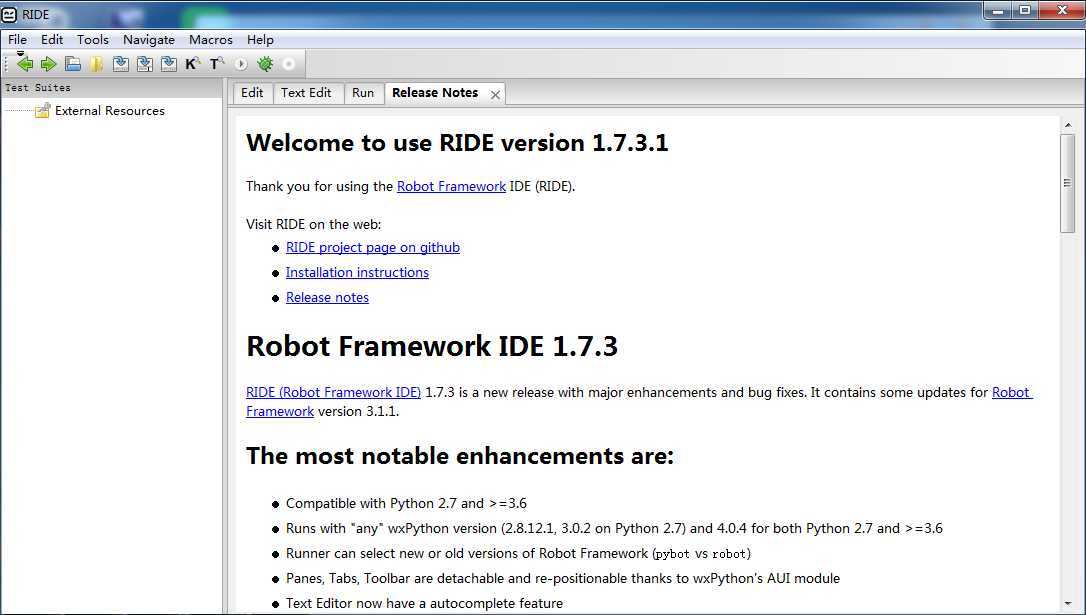Image resolution: width=1086 pixels, height=615 pixels.
Task: Select External Resources in the tree
Action: (109, 111)
